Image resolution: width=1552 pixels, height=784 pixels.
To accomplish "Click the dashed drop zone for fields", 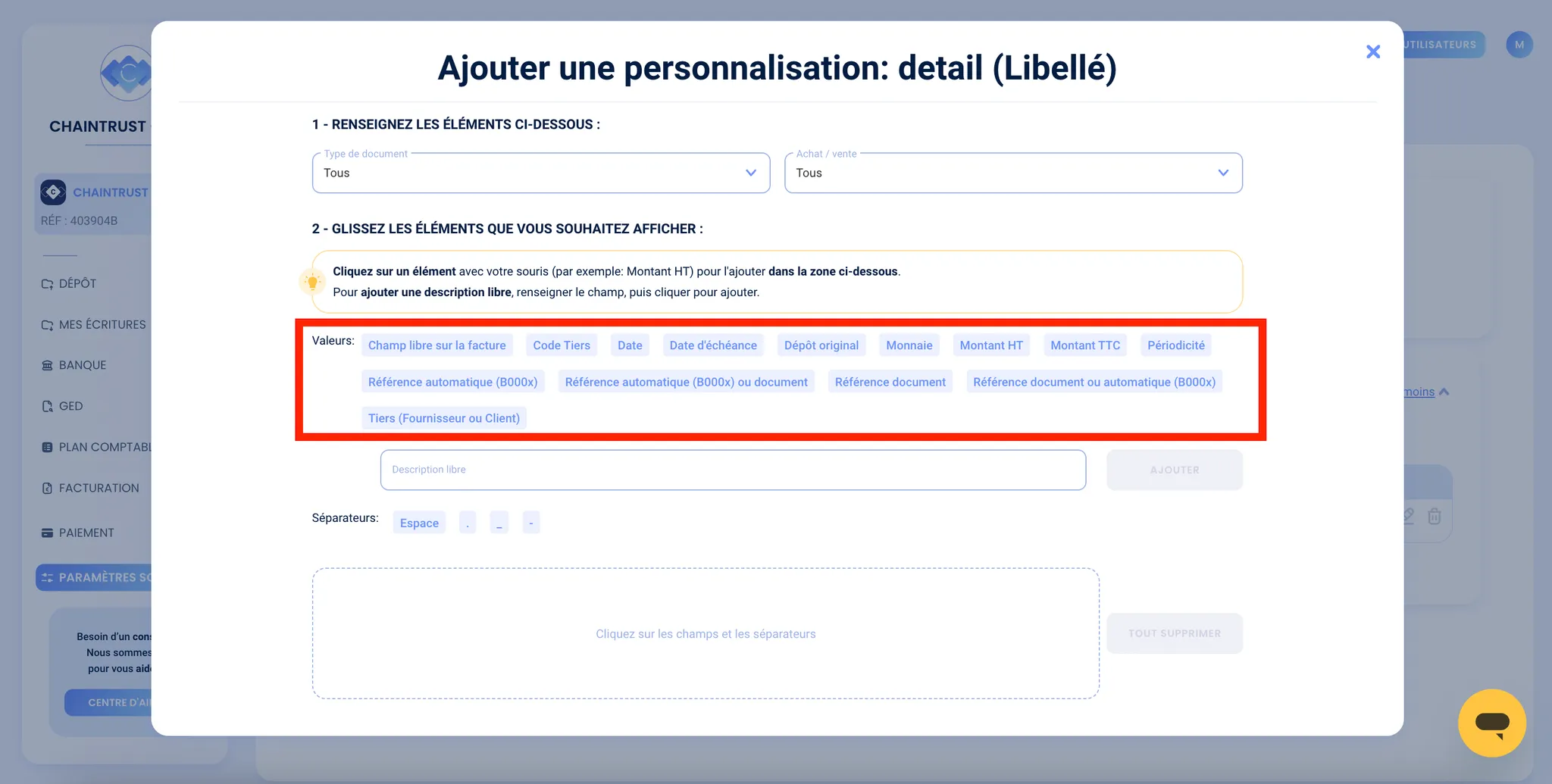I will [706, 633].
